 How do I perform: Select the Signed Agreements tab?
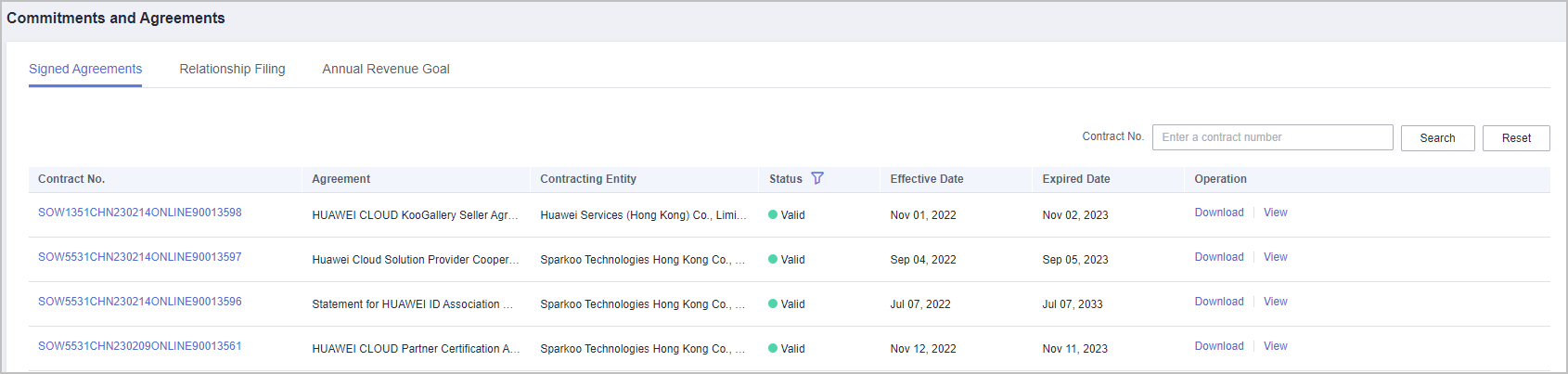coord(85,69)
